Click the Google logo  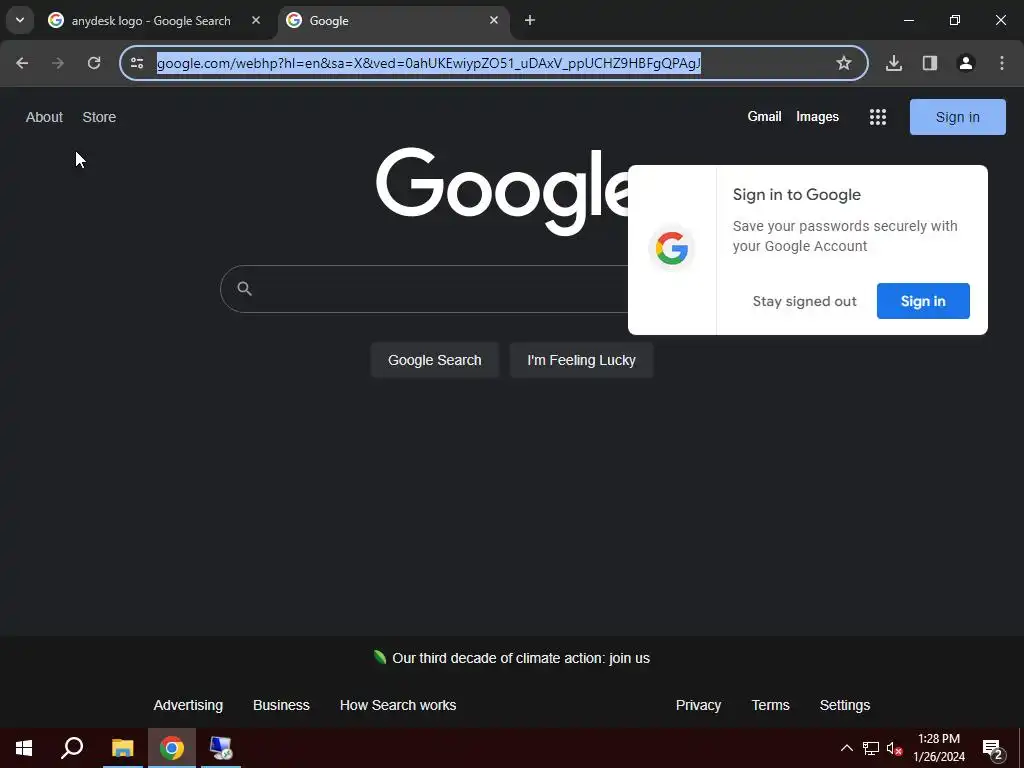[x=502, y=190]
